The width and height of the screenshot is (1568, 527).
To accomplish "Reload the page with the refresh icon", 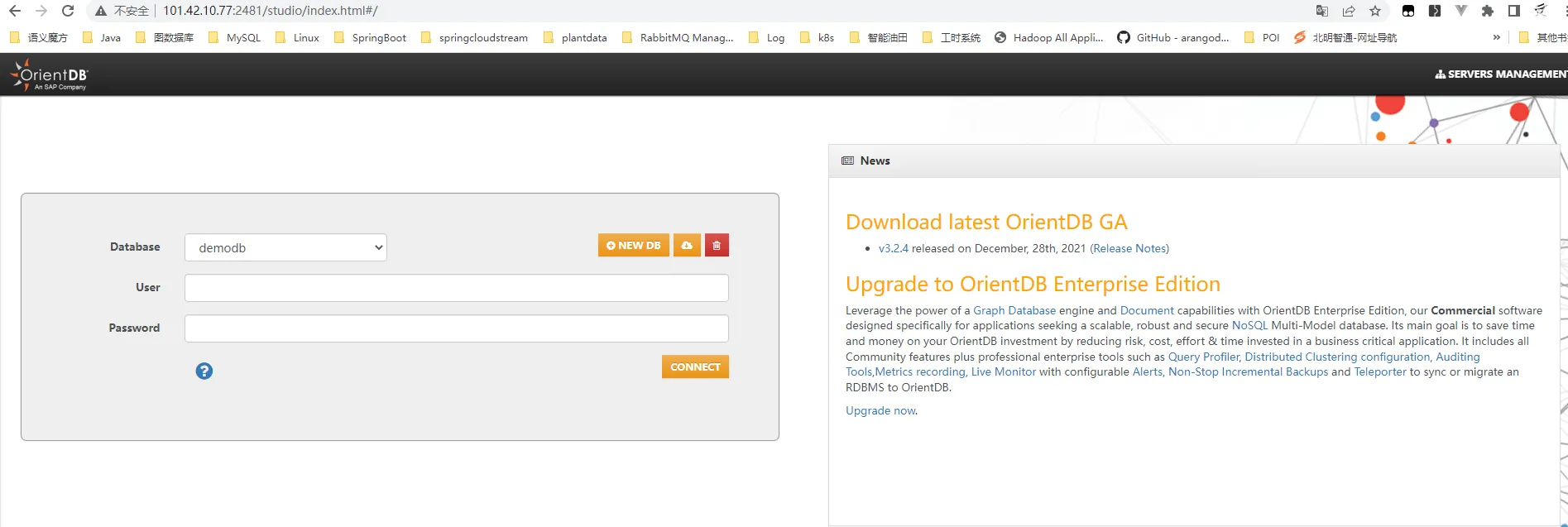I will coord(68,11).
